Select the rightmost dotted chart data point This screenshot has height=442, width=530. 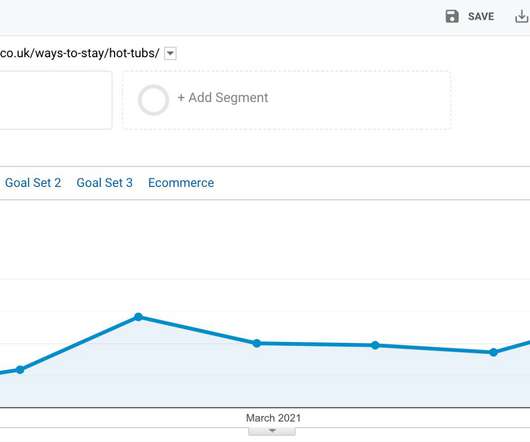pyautogui.click(x=493, y=352)
